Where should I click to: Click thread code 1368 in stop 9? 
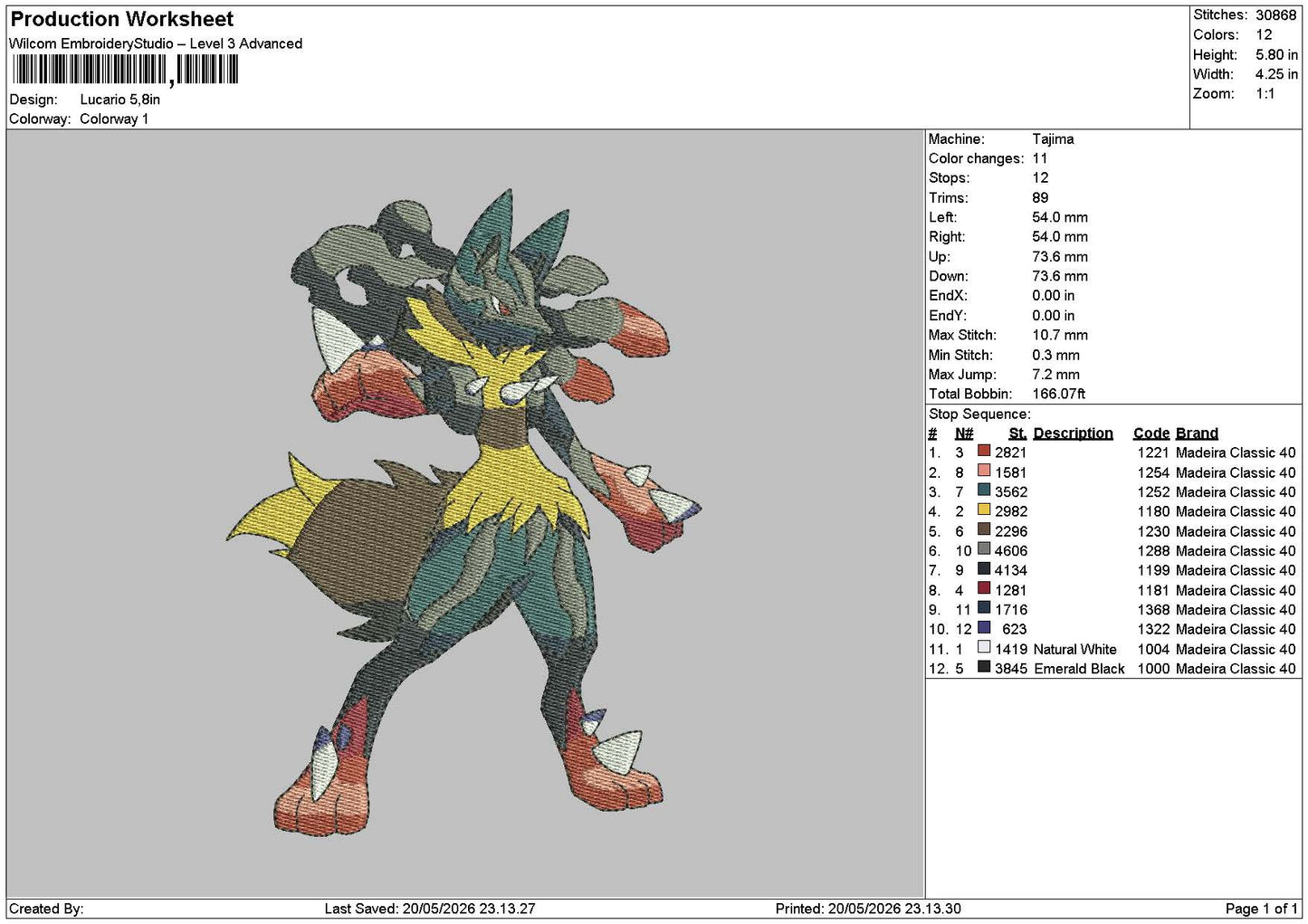[x=1153, y=609]
